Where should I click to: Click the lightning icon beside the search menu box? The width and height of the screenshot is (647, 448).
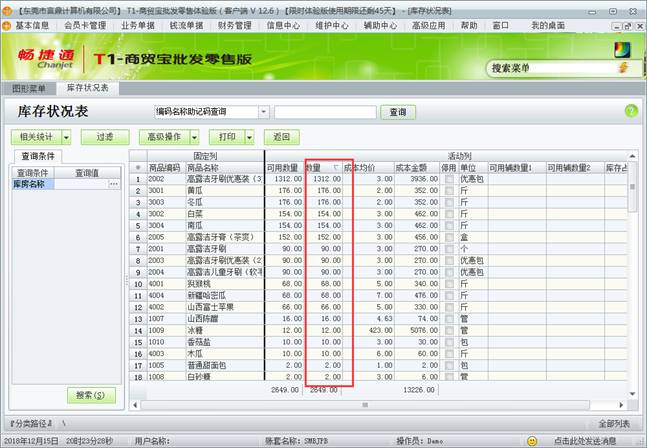(624, 68)
